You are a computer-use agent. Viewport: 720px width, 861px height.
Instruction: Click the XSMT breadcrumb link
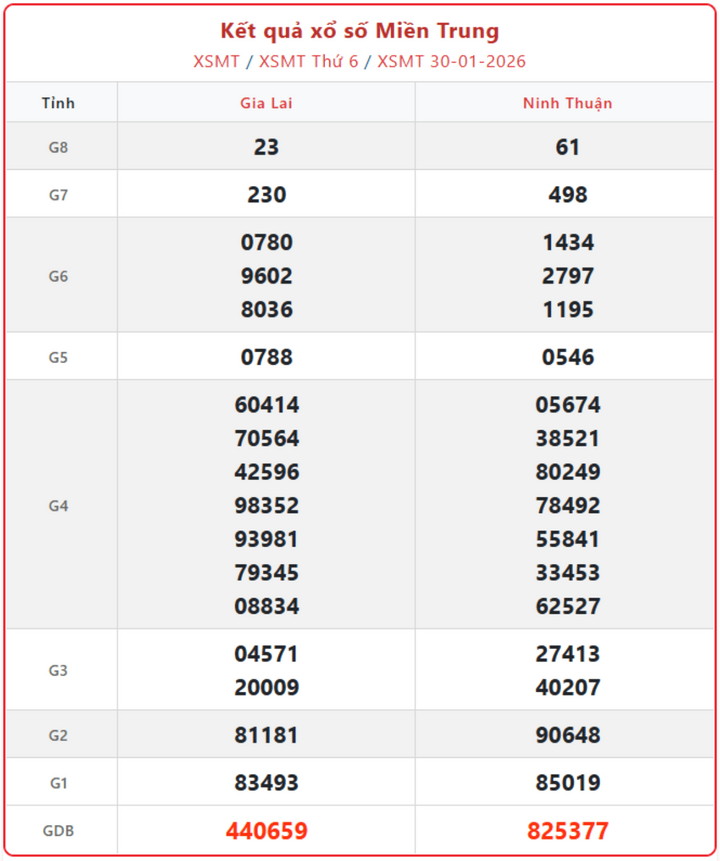point(217,61)
